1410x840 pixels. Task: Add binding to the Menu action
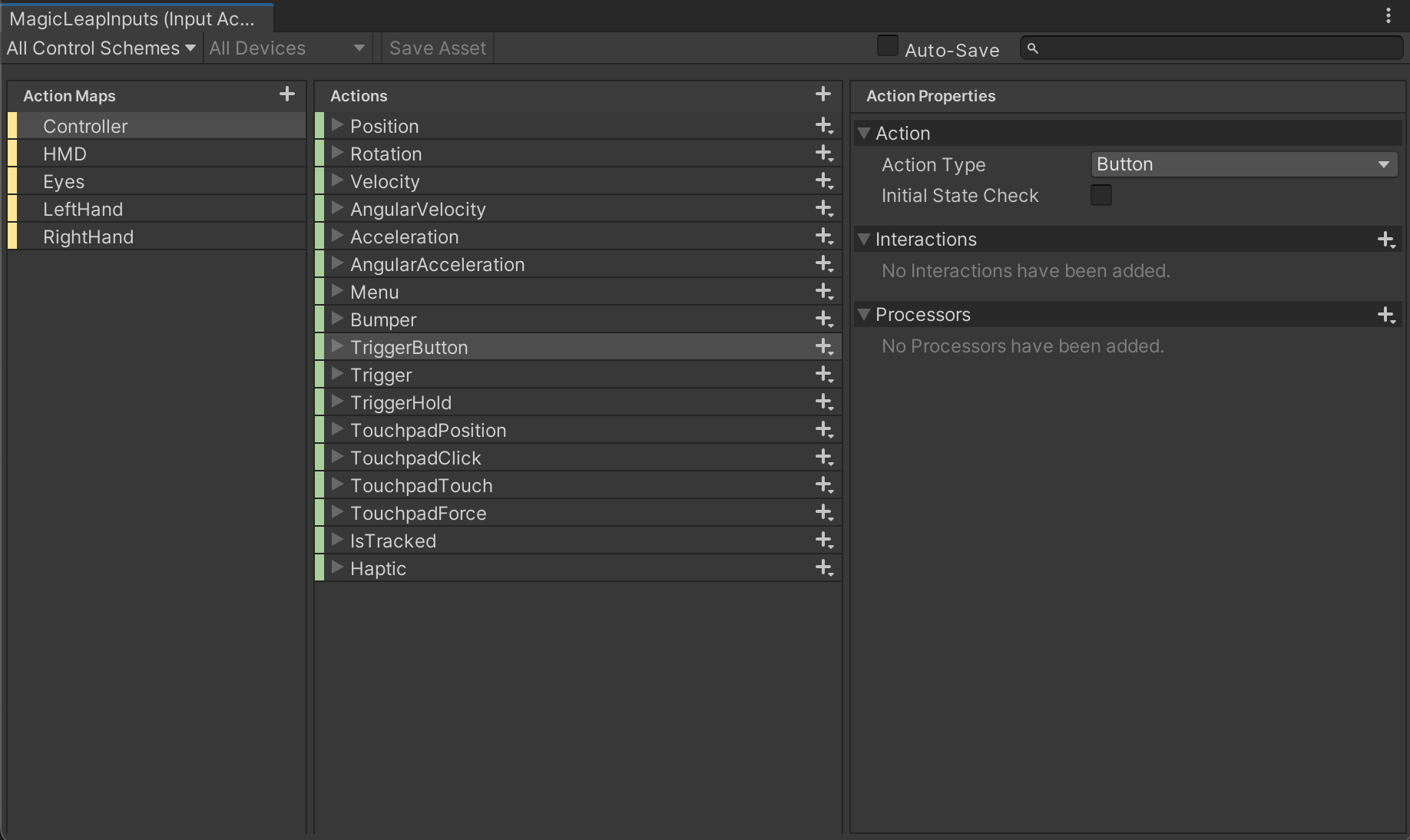point(824,292)
